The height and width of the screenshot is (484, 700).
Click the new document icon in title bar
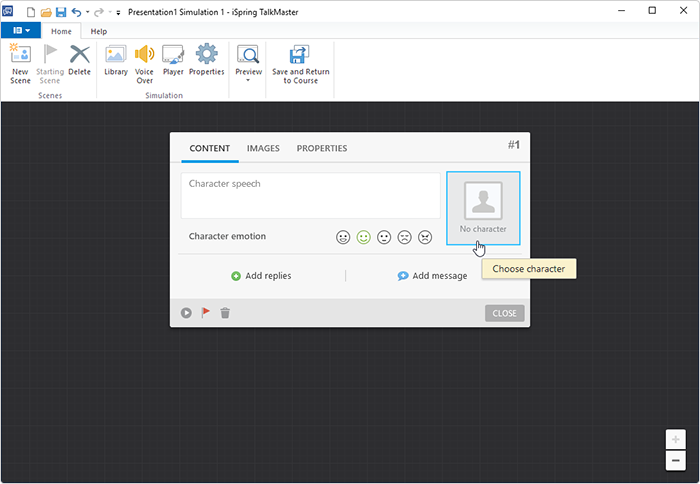(x=31, y=12)
